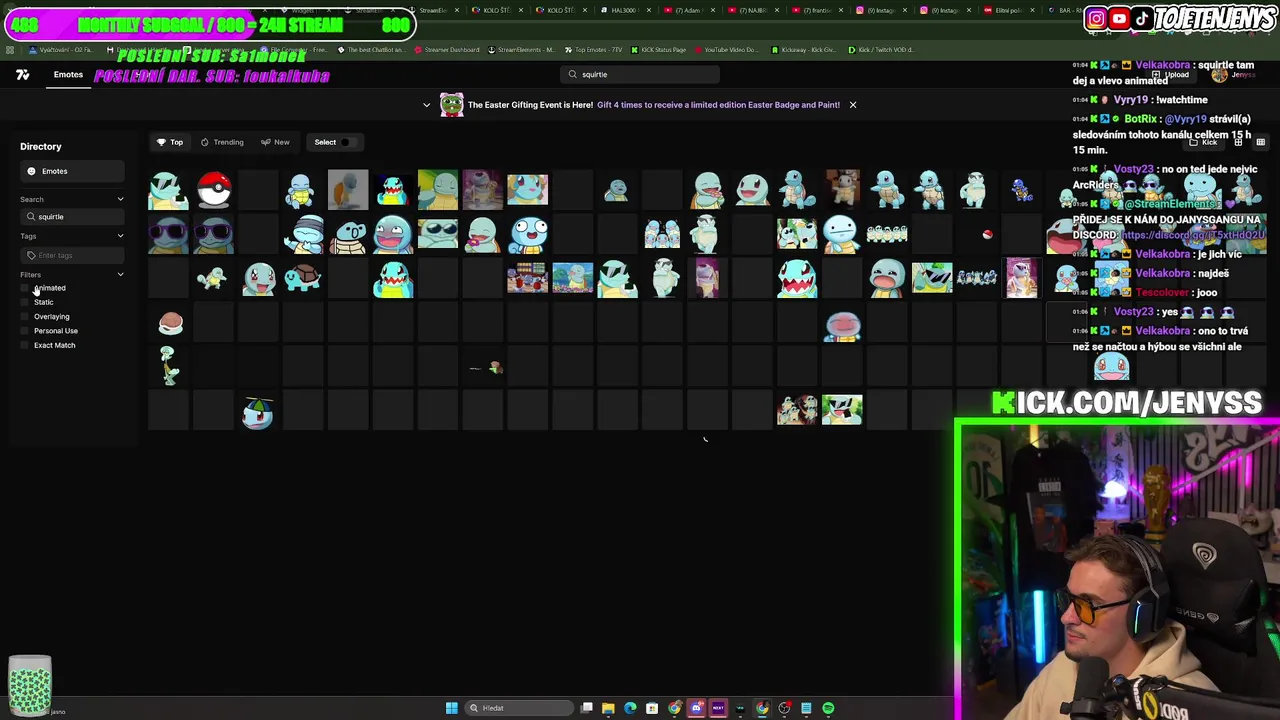Open Squirtle with sunglasses emote in first row
This screenshot has width=1280, height=720.
168,189
